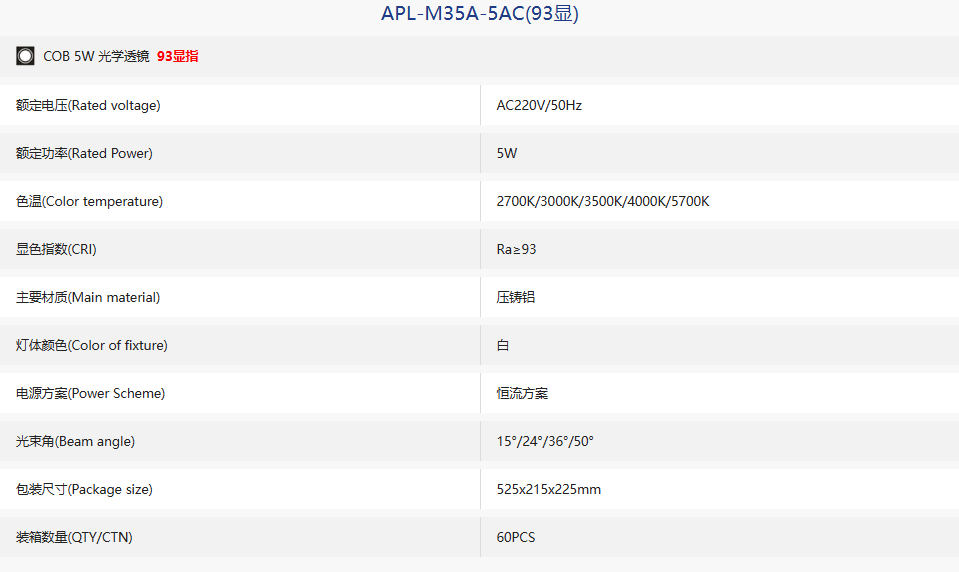Click the red '93显指' text
This screenshot has height=572, width=959.
(177, 56)
